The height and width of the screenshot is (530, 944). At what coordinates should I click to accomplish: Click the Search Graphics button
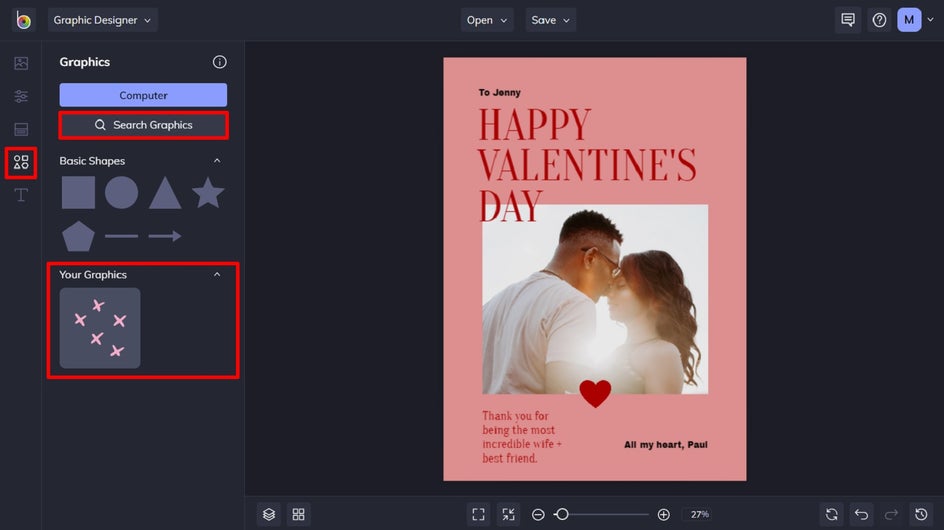143,125
